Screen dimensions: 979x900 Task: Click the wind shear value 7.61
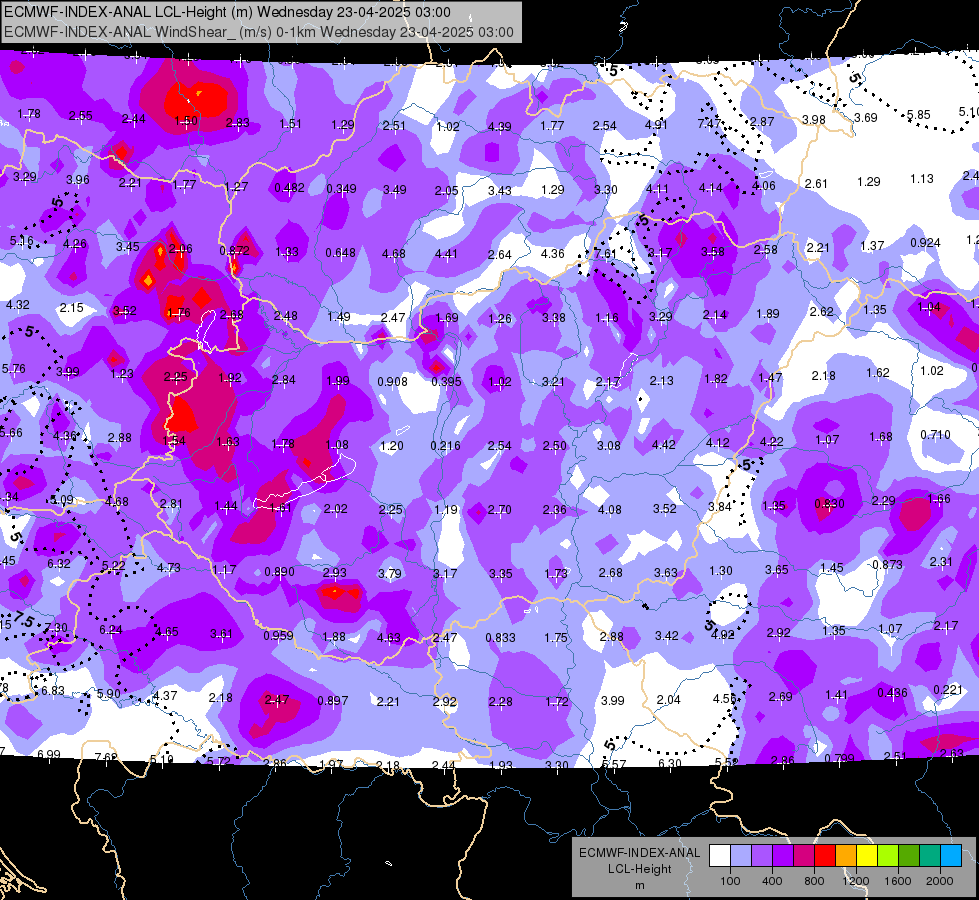tap(605, 254)
